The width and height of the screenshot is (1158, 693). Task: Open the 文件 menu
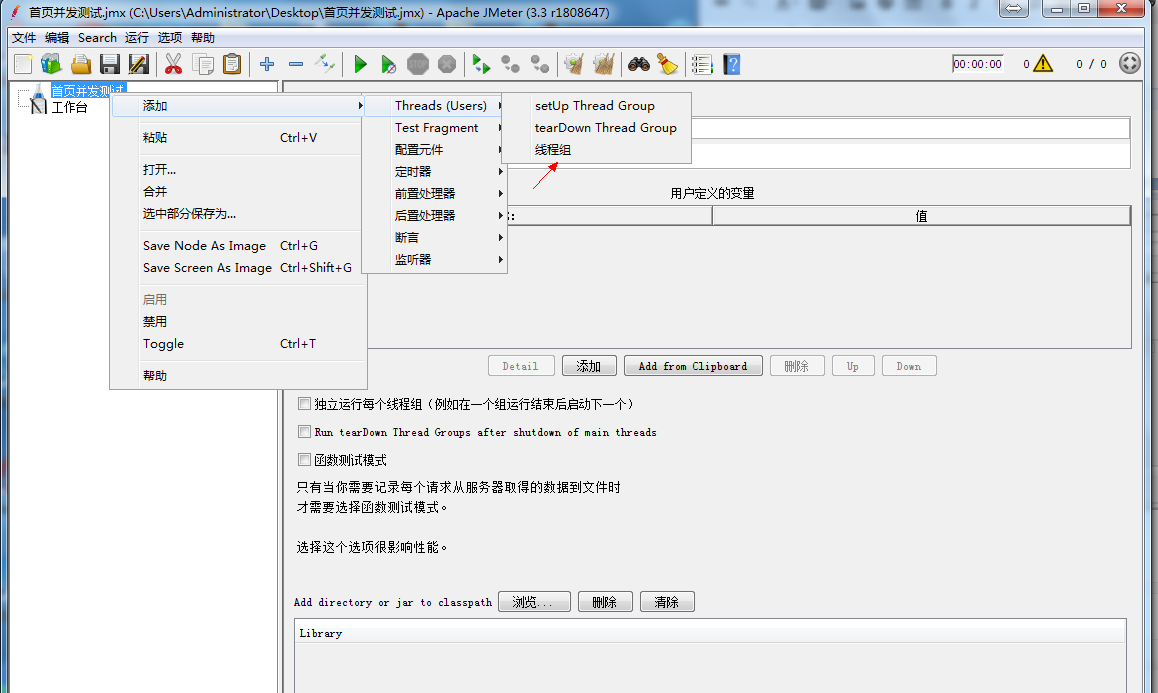coord(24,38)
